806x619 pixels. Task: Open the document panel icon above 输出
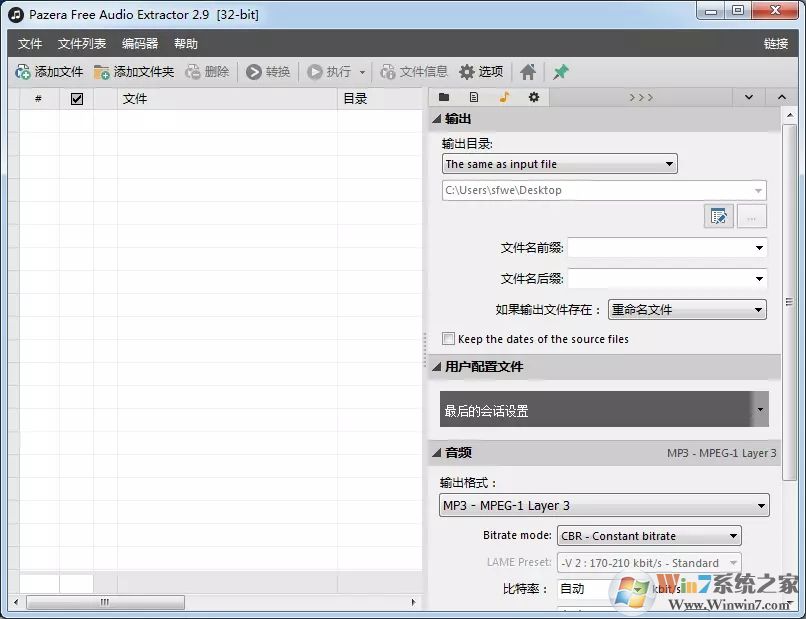coord(473,97)
